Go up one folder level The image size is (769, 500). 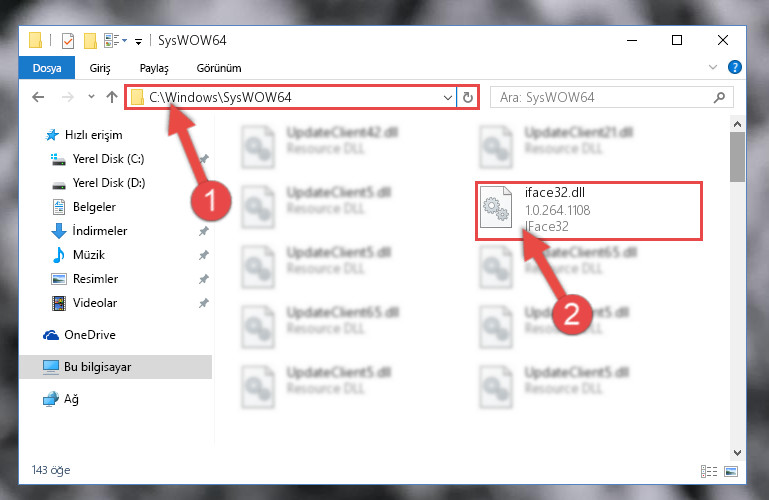112,97
